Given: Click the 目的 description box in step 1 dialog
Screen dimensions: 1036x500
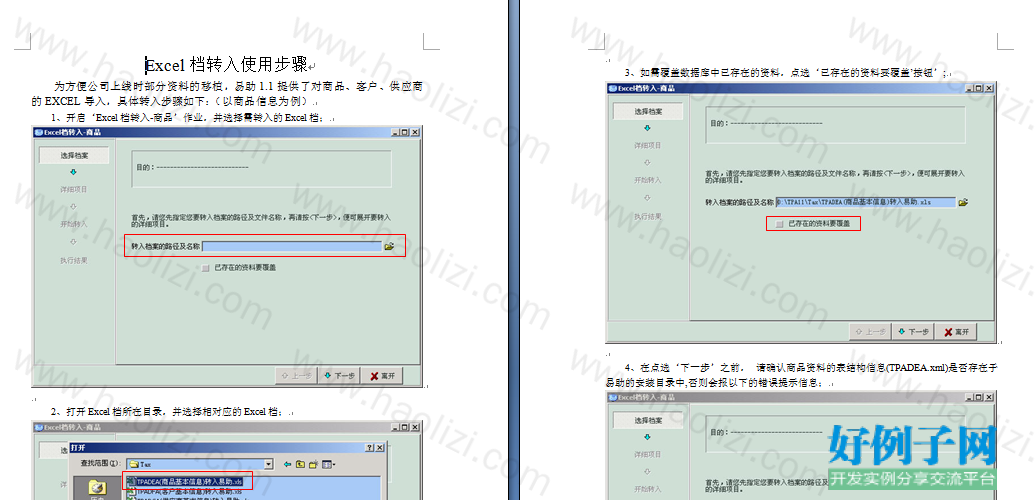Looking at the screenshot, I should coord(262,168).
